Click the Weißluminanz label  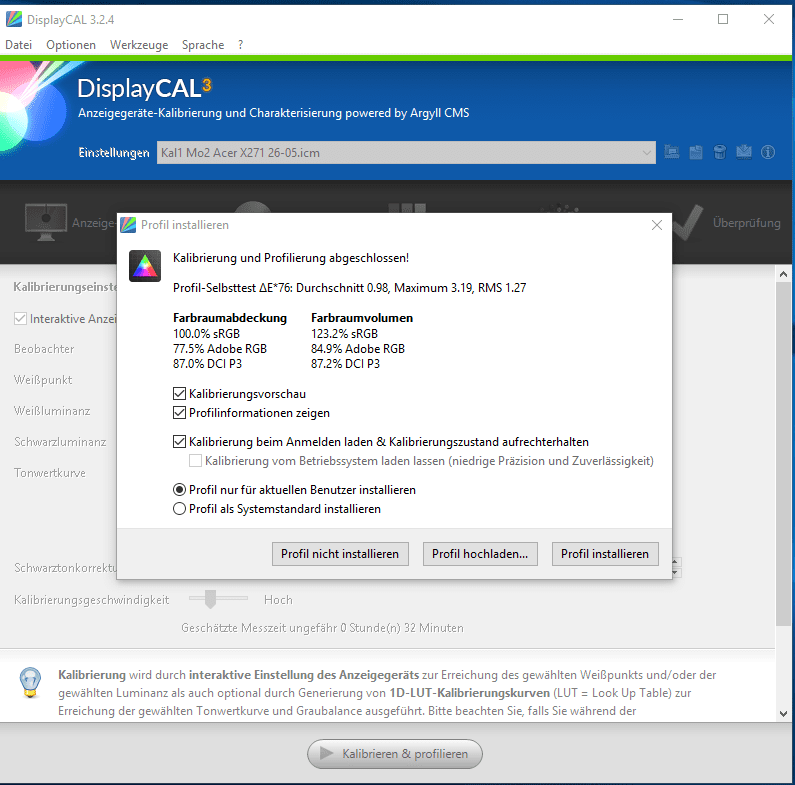[x=52, y=411]
